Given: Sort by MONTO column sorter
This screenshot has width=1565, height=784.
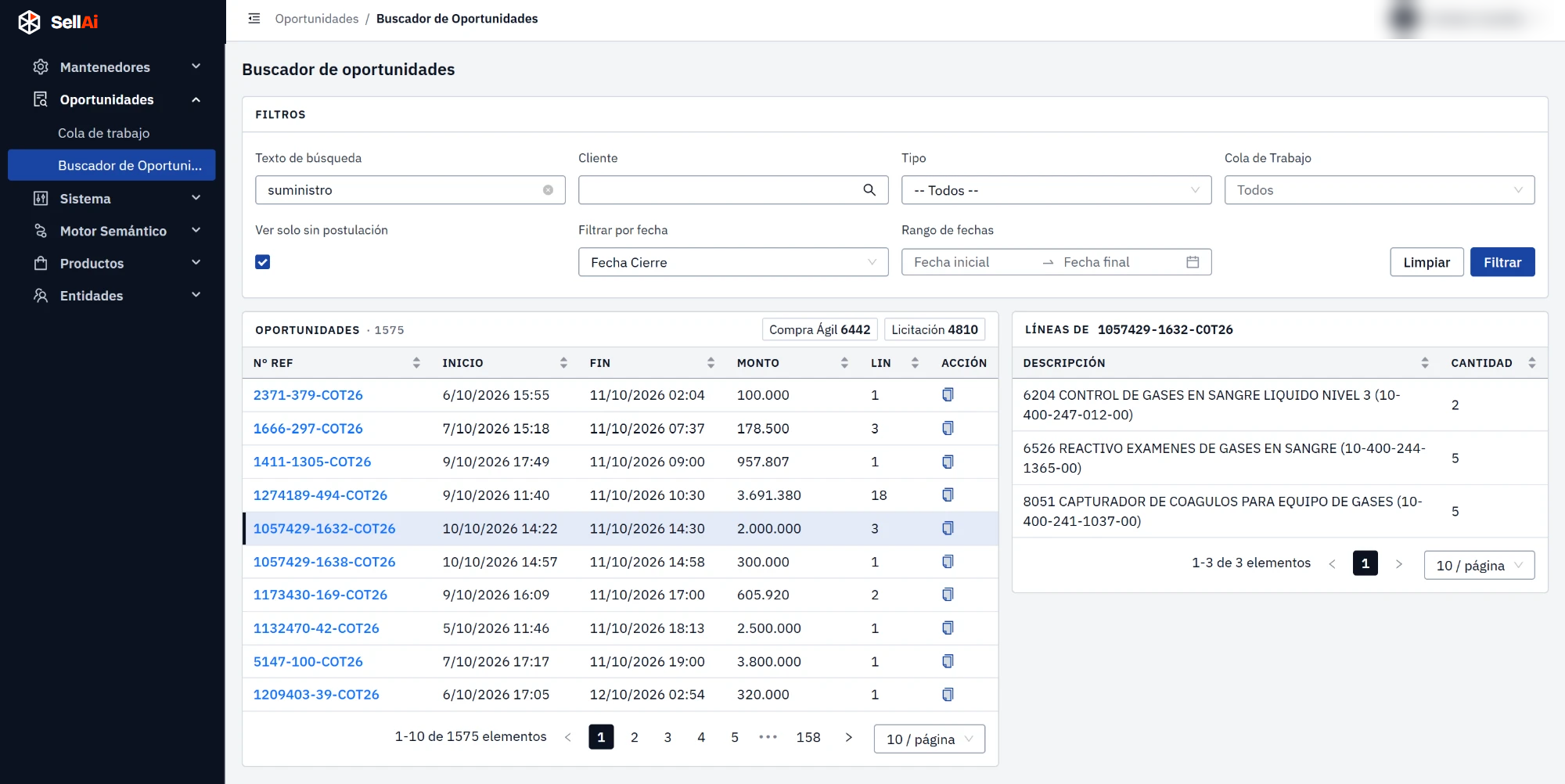Looking at the screenshot, I should click(x=844, y=363).
